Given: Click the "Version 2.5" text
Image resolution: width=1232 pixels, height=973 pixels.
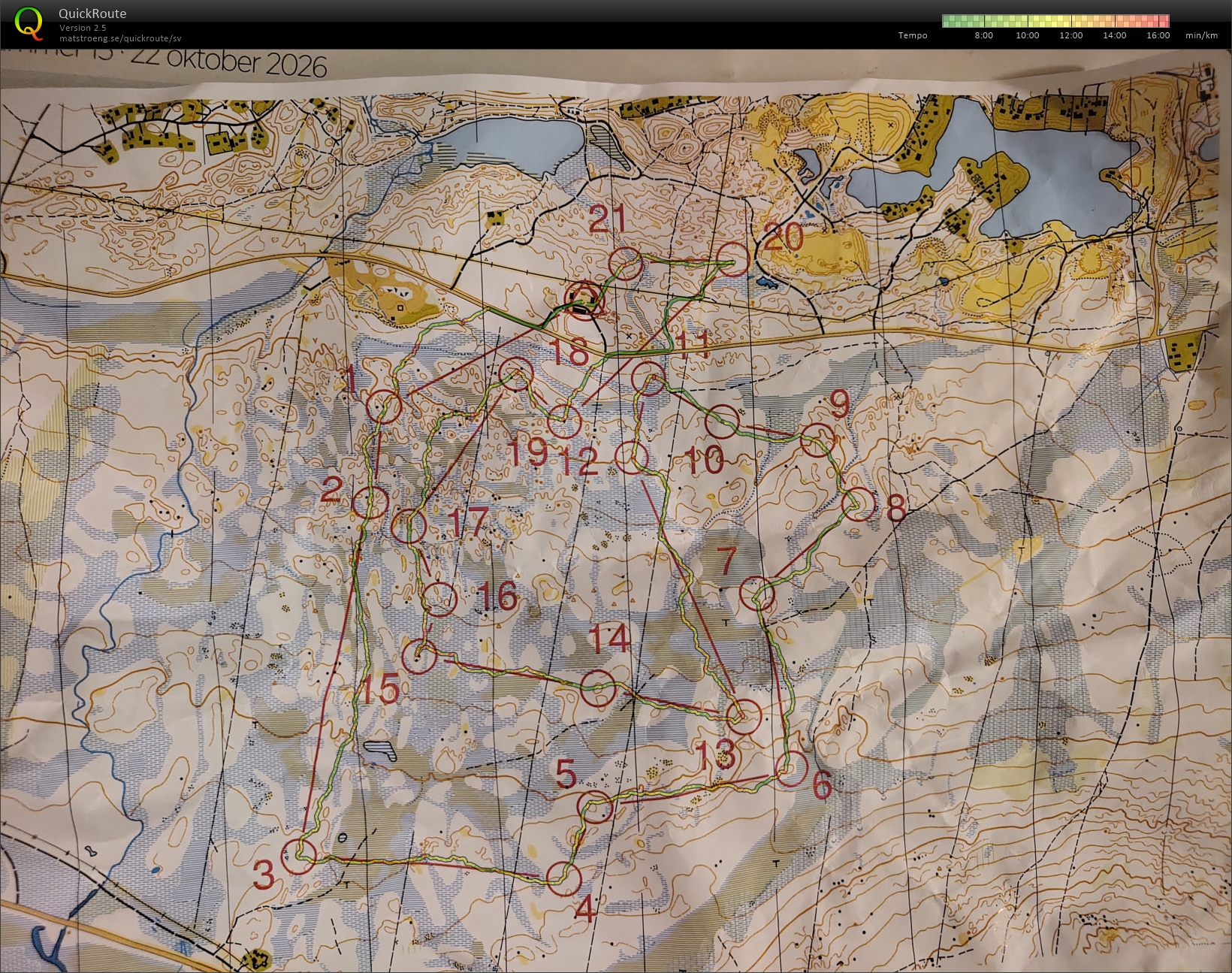Looking at the screenshot, I should click(83, 28).
